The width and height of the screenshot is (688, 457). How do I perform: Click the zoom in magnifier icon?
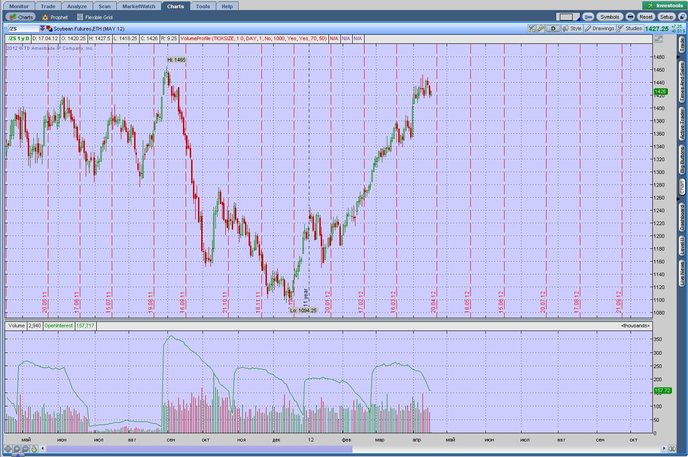click(16, 449)
